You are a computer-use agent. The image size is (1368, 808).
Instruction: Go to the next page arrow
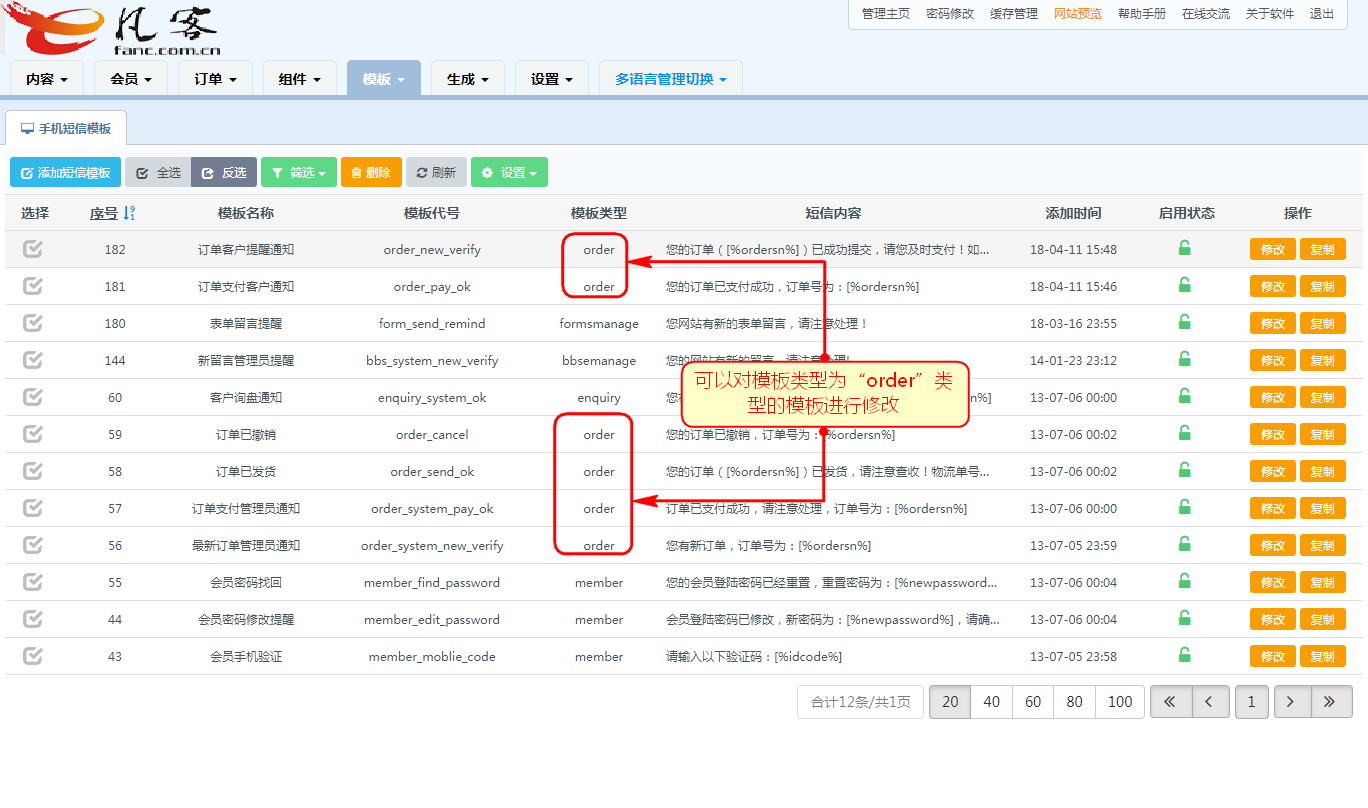[x=1291, y=702]
